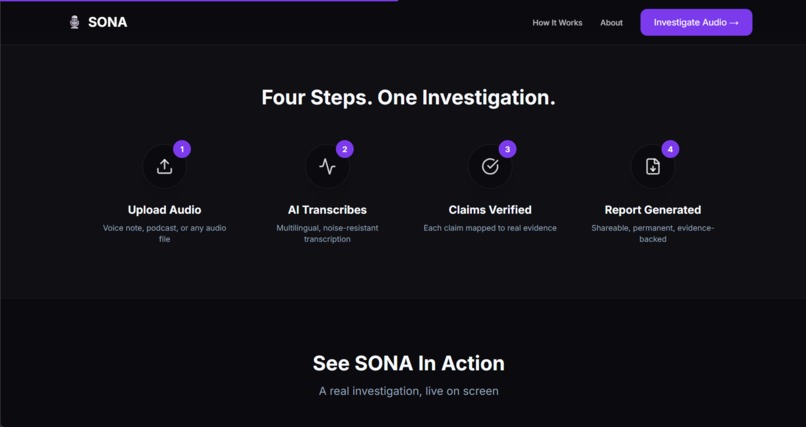The height and width of the screenshot is (427, 806).
Task: Click the AI Transcribes waveform icon
Action: click(327, 166)
